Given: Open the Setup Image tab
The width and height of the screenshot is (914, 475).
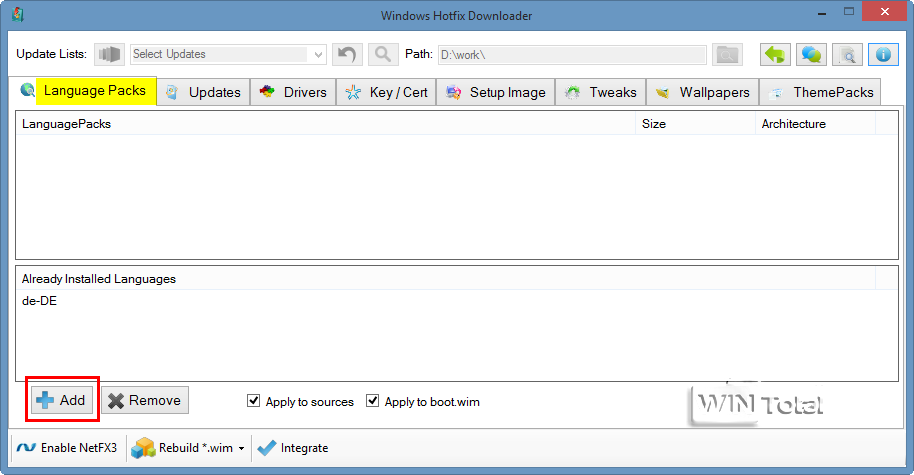Looking at the screenshot, I should click(x=495, y=92).
